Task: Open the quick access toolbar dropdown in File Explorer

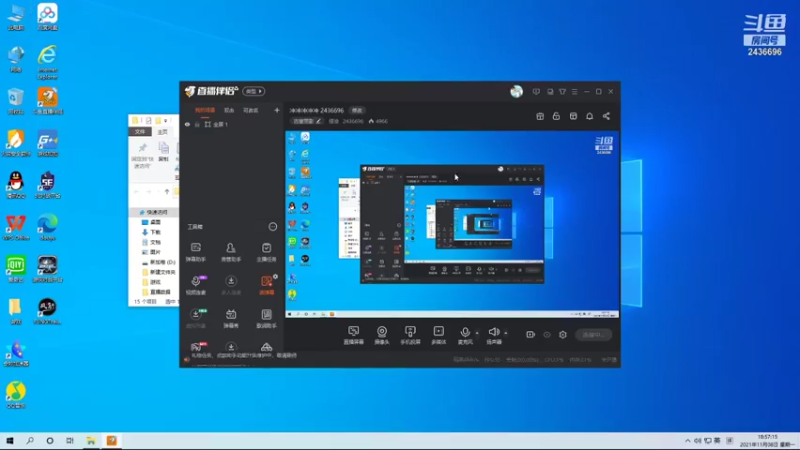Action: [x=166, y=121]
